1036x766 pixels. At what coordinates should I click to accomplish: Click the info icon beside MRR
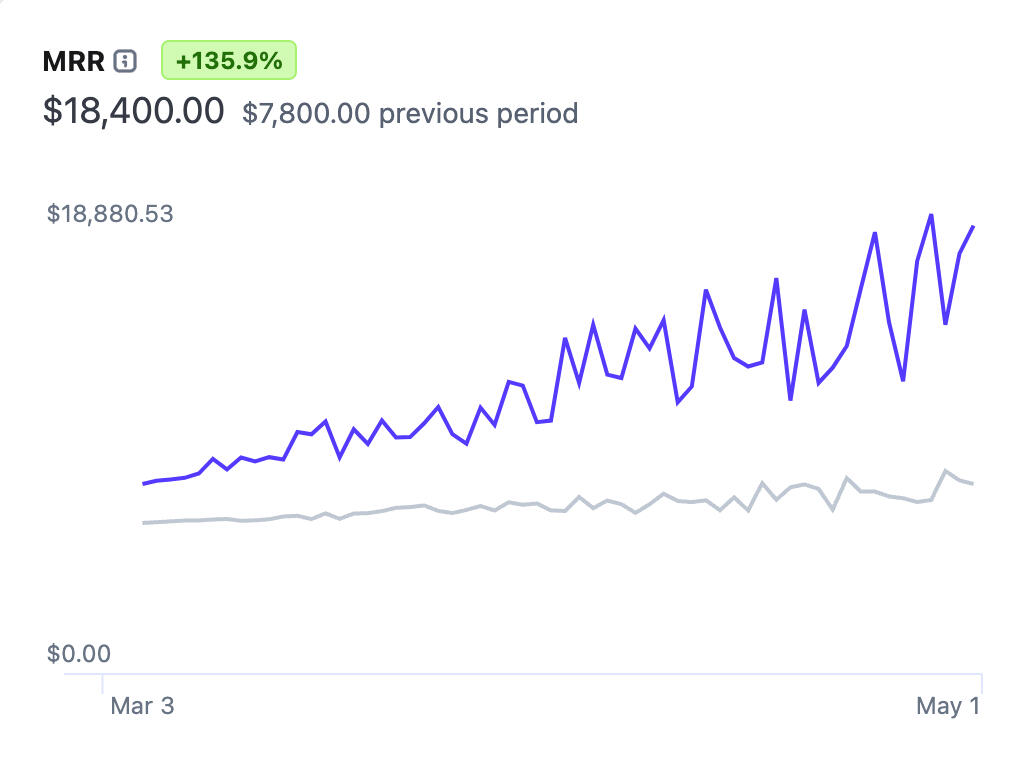tap(125, 61)
